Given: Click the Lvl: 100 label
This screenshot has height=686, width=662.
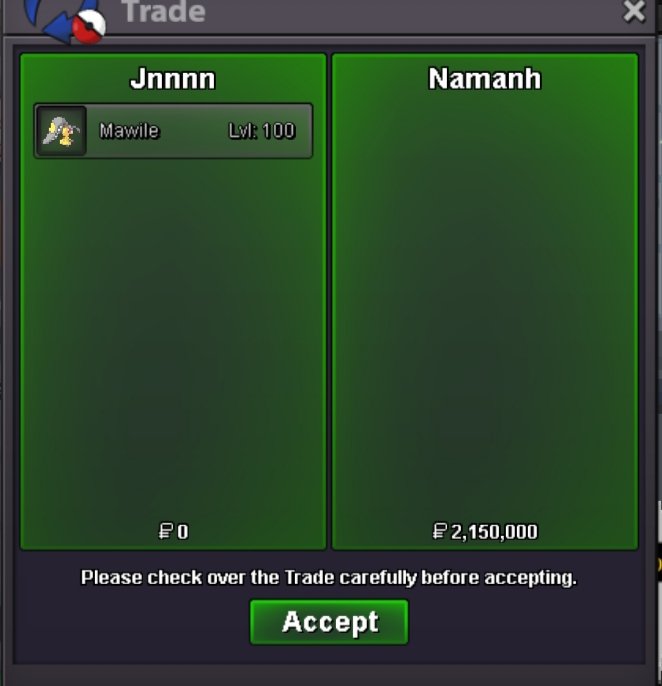Looking at the screenshot, I should (262, 131).
